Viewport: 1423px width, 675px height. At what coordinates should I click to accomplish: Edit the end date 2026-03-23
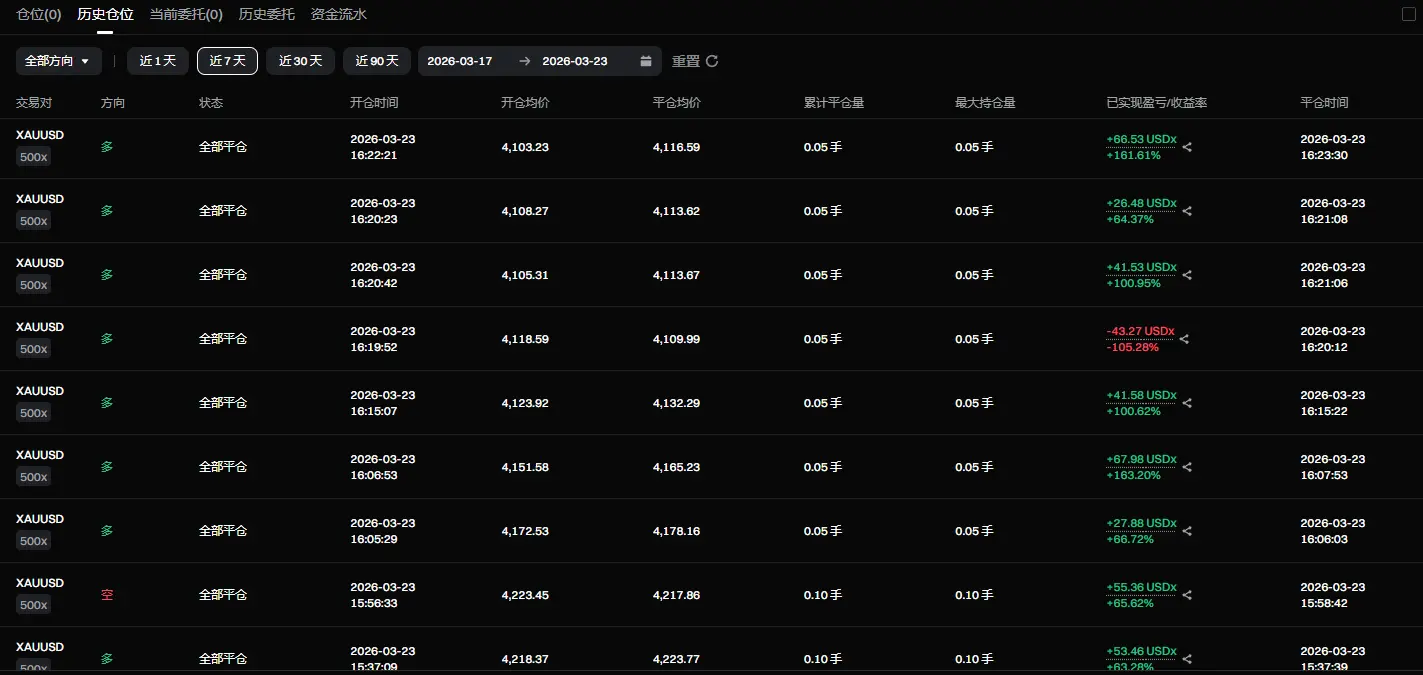pyautogui.click(x=575, y=61)
